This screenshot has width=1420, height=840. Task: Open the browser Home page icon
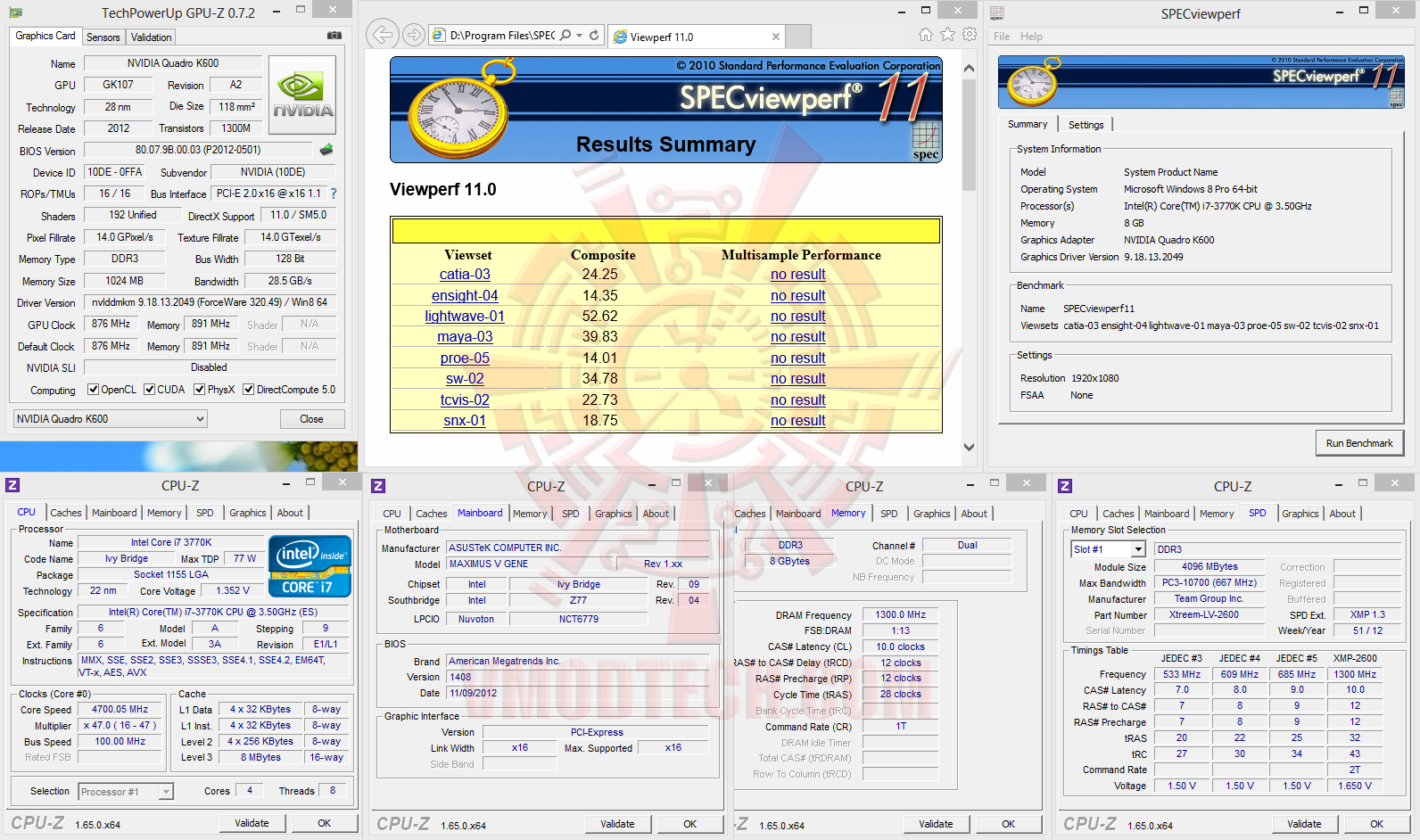pos(926,35)
